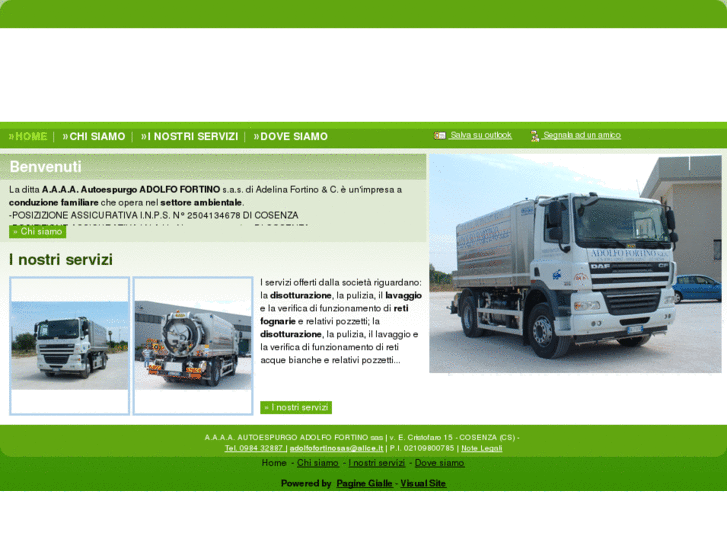The height and width of the screenshot is (545, 727).
Task: Open the Visual Site link
Action: coord(423,483)
